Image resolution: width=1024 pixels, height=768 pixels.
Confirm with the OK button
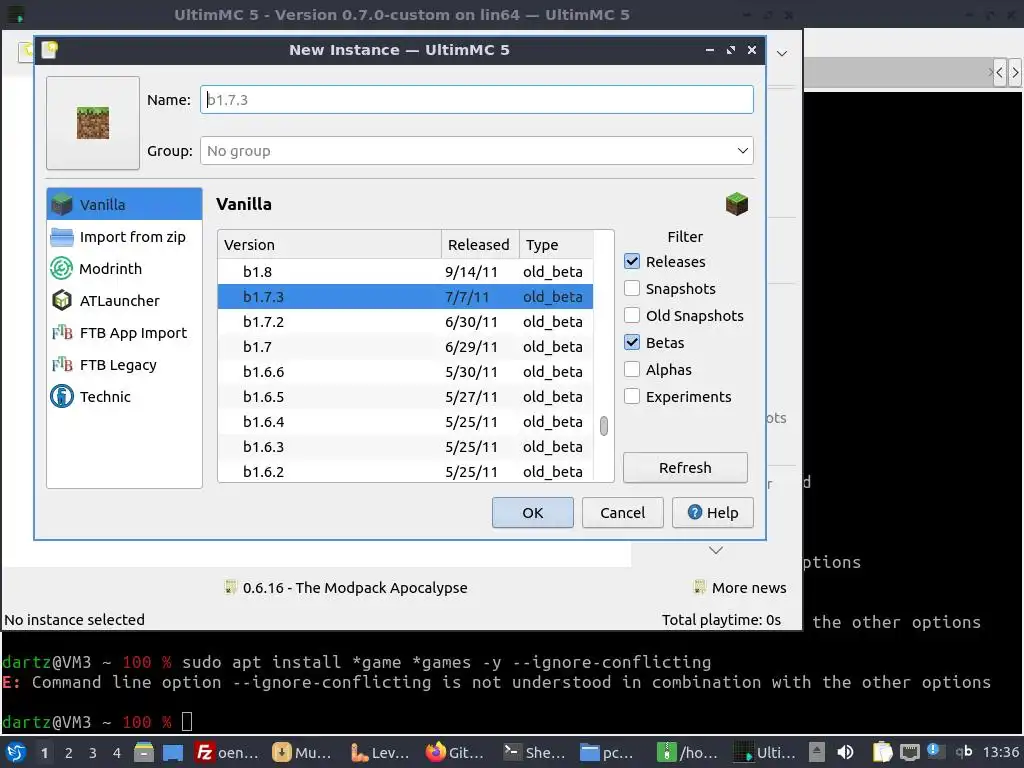pyautogui.click(x=533, y=513)
